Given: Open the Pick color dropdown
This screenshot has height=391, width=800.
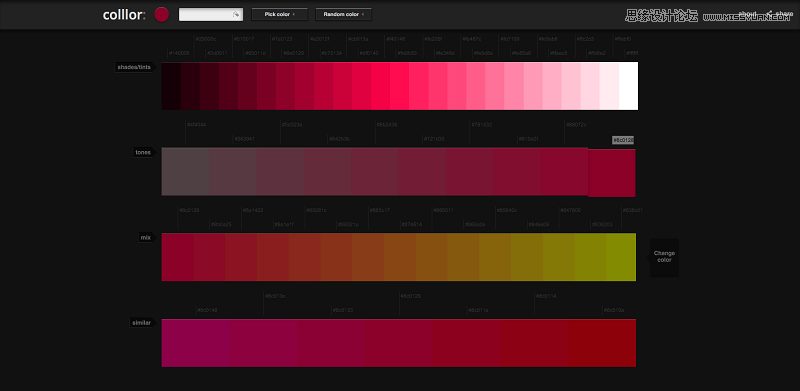Looking at the screenshot, I should tap(280, 14).
